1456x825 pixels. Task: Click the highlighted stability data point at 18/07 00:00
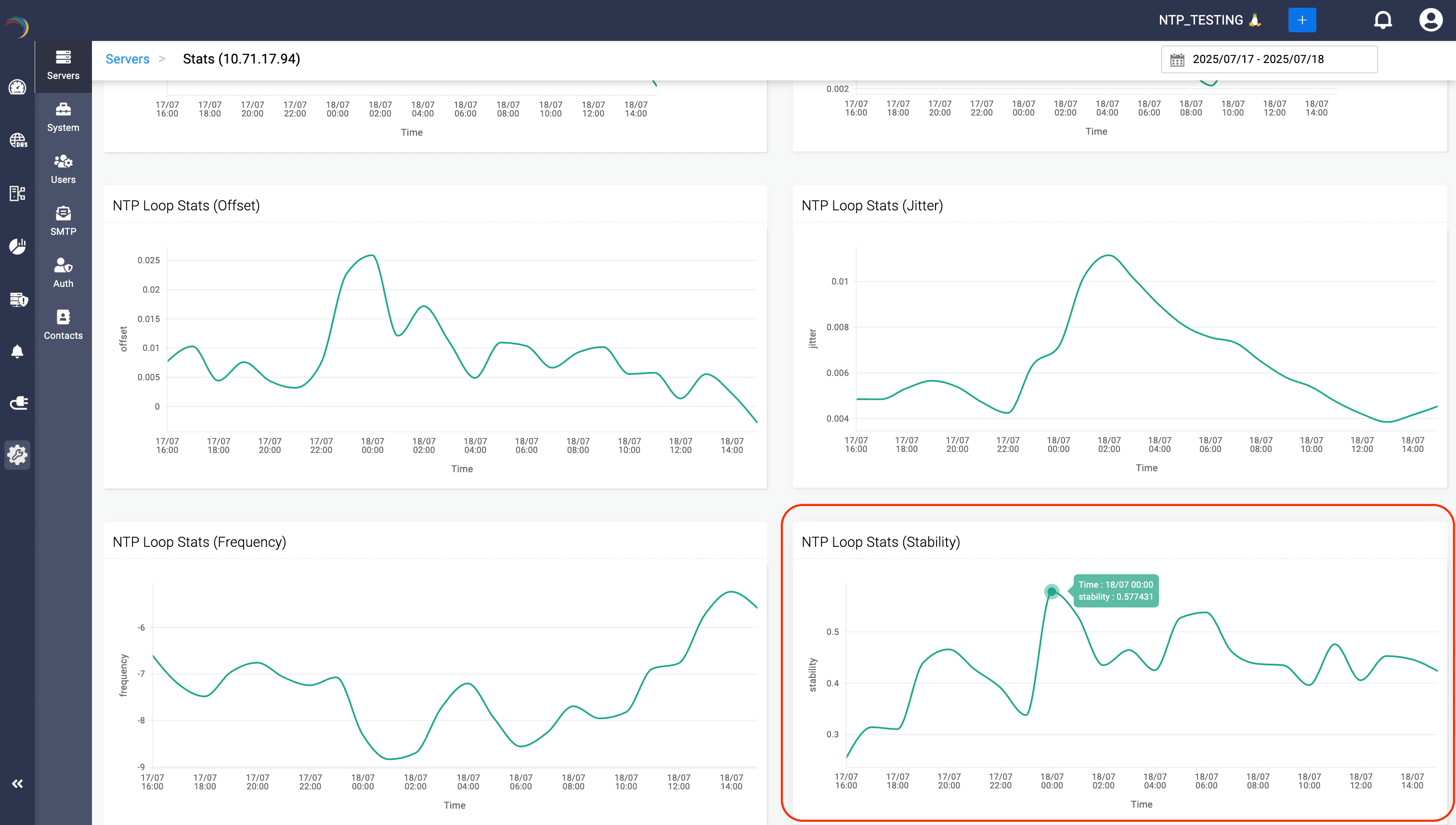(x=1052, y=592)
